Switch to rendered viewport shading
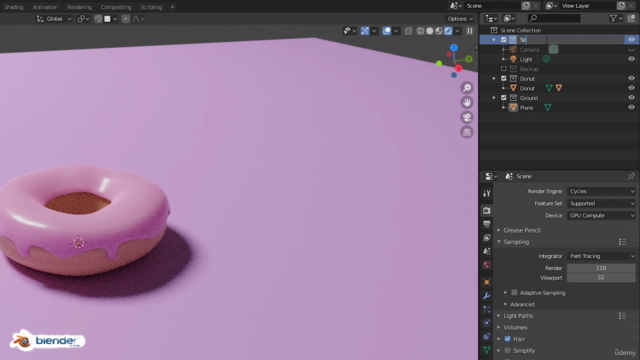The height and width of the screenshot is (360, 640). 448,31
